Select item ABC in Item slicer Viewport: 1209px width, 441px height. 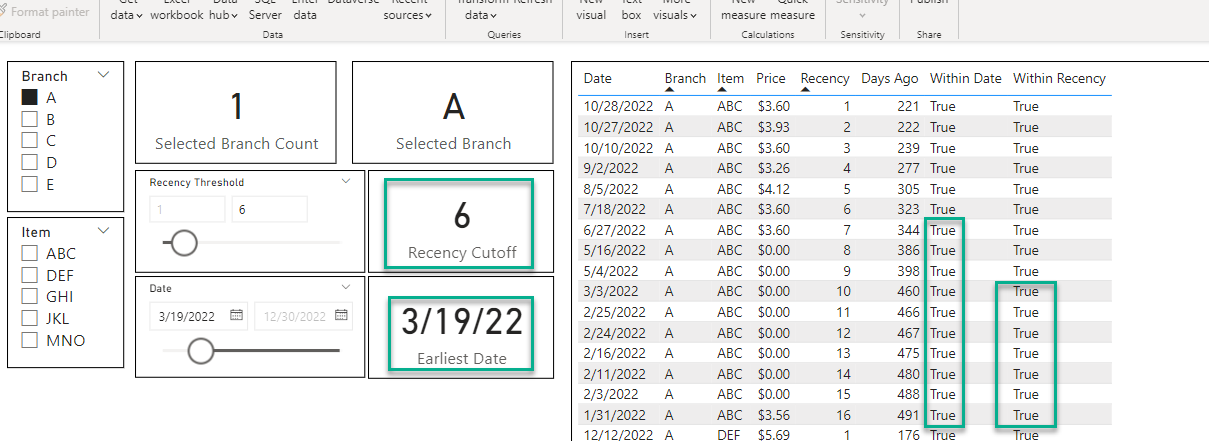point(30,254)
